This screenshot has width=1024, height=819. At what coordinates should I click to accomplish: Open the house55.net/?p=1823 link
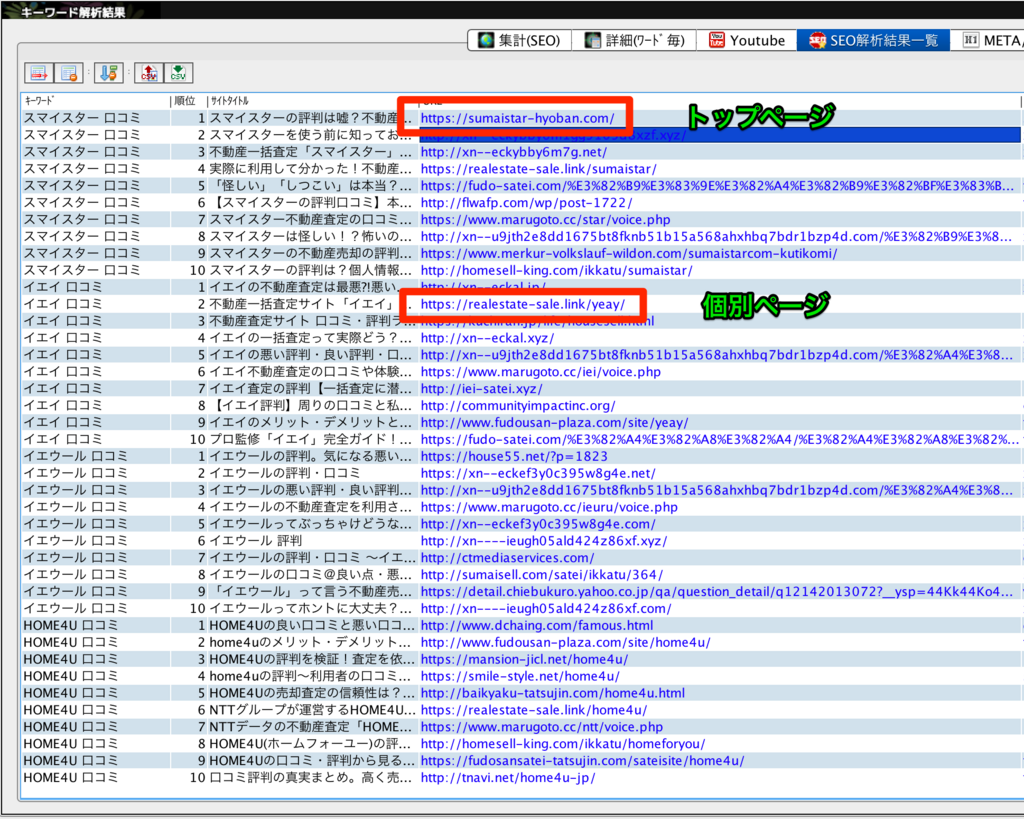coord(514,457)
